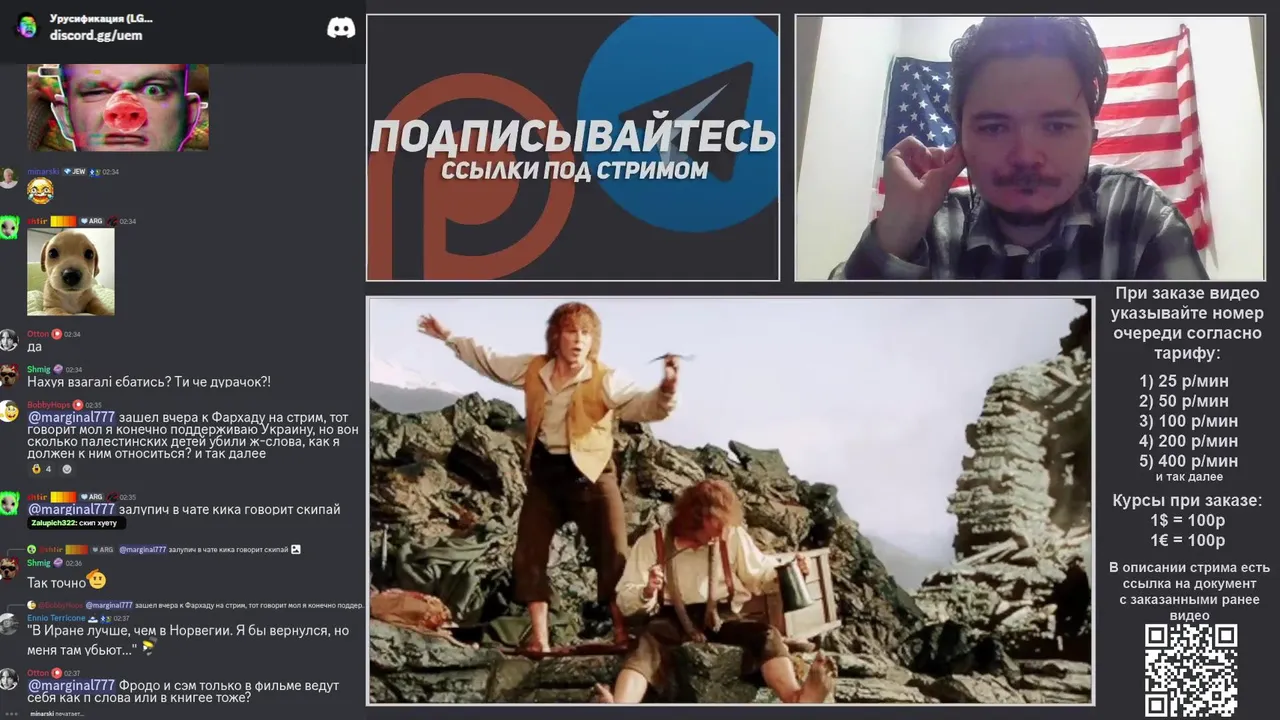Click the '4) 200 р/мин' tariff line

click(1188, 441)
